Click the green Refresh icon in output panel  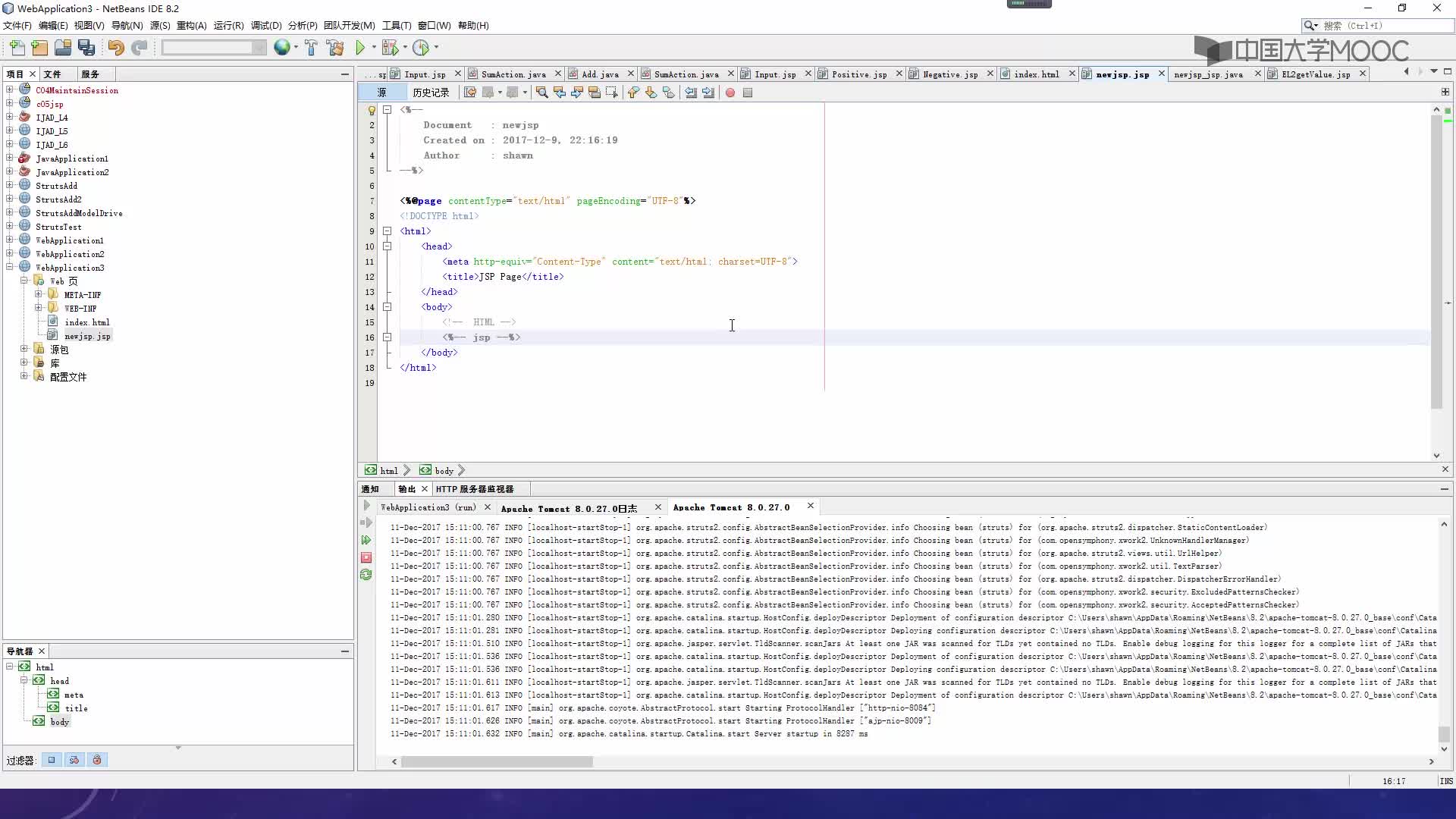[366, 575]
